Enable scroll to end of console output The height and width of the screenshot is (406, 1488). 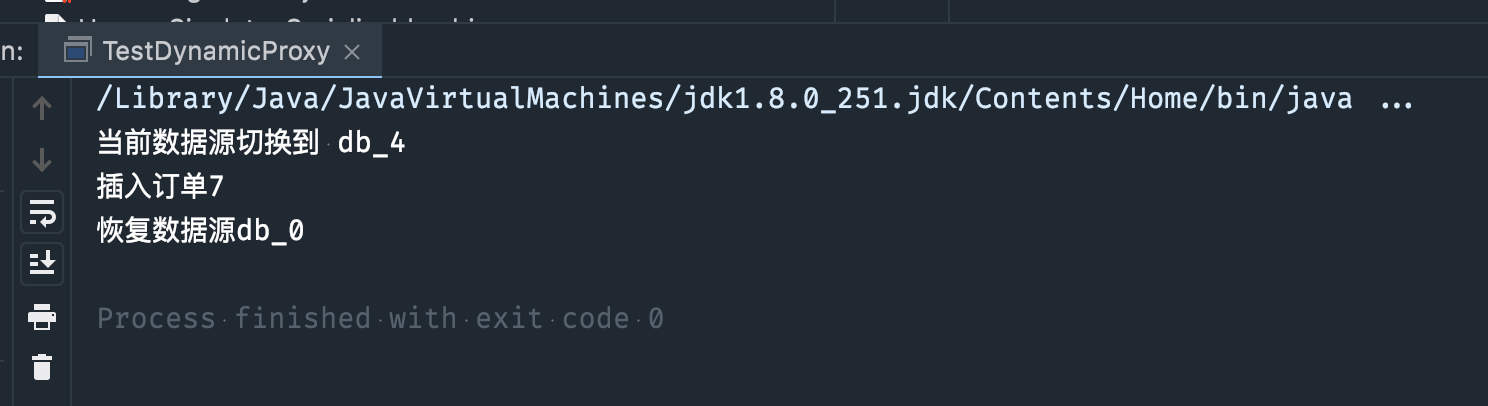(42, 264)
